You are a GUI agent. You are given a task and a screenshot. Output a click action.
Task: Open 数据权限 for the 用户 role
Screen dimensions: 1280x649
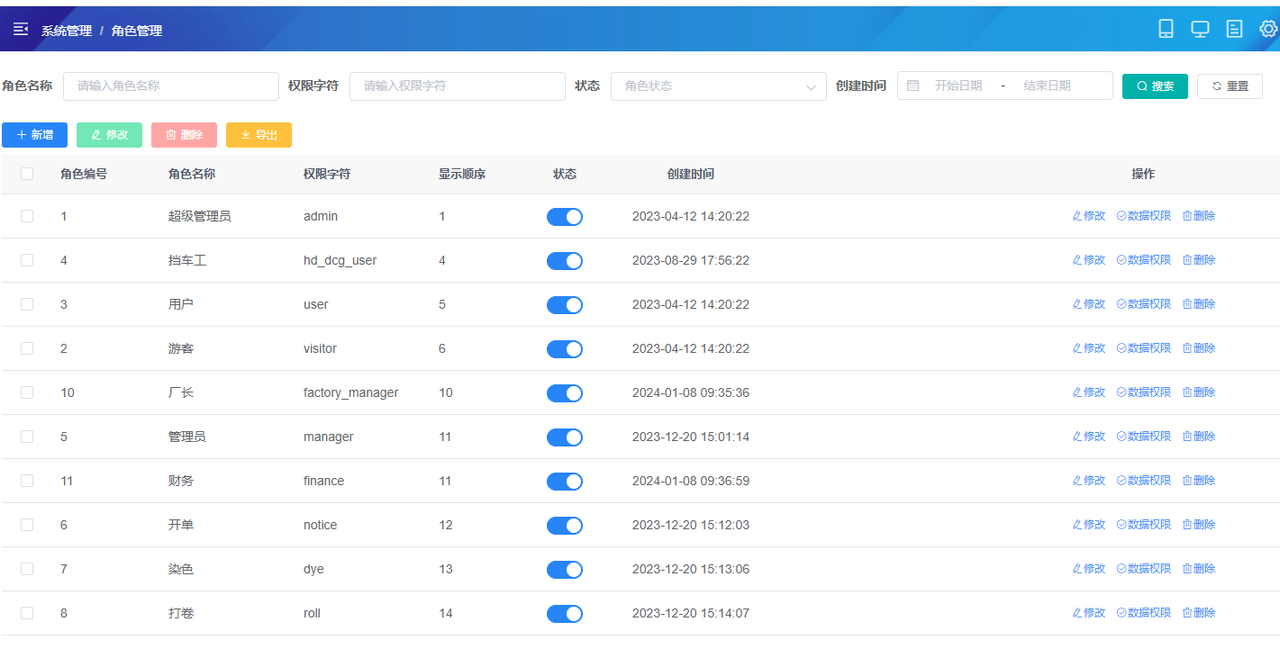tap(1144, 304)
